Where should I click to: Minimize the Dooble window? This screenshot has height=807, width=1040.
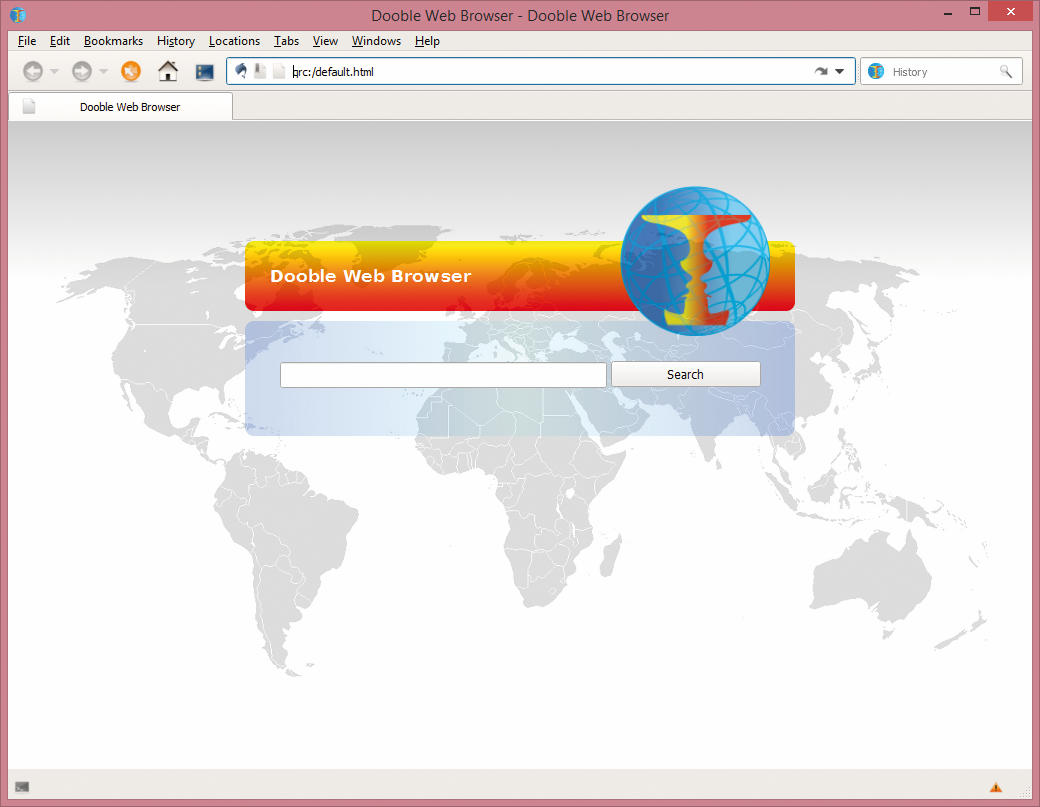click(x=948, y=13)
